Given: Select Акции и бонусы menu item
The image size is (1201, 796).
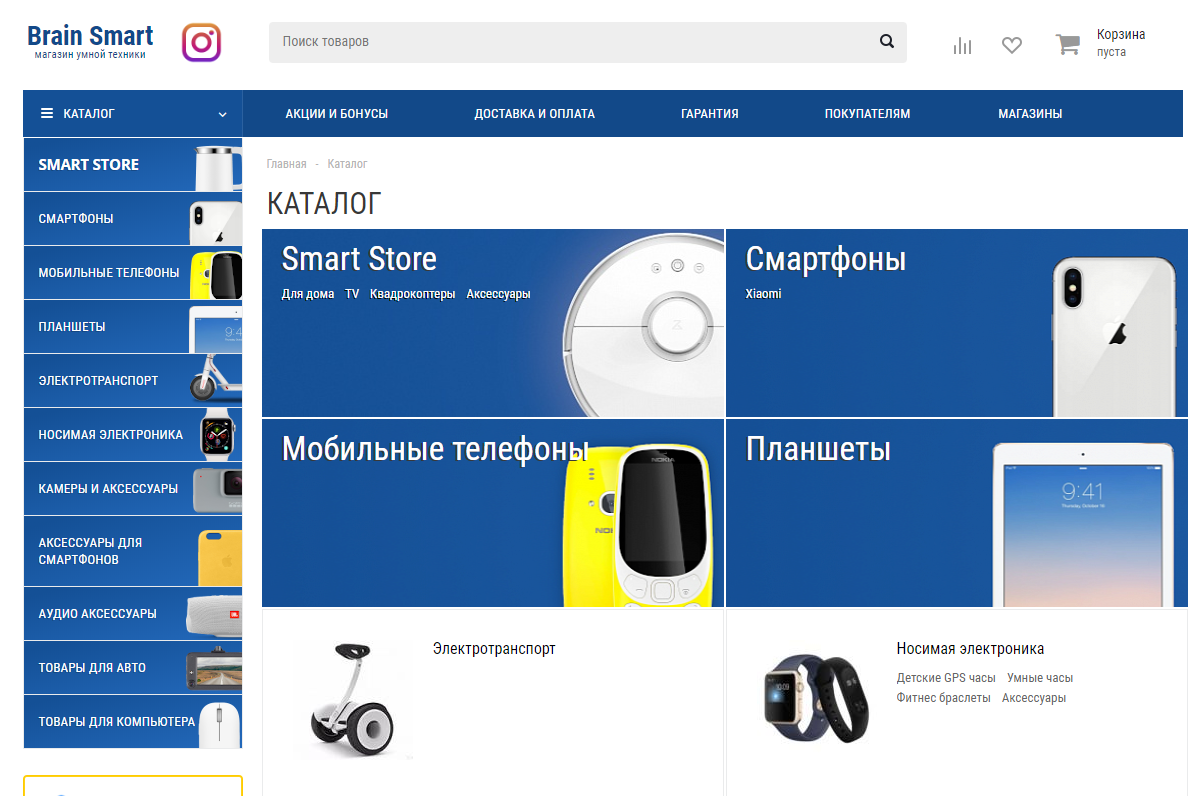Looking at the screenshot, I should 337,114.
